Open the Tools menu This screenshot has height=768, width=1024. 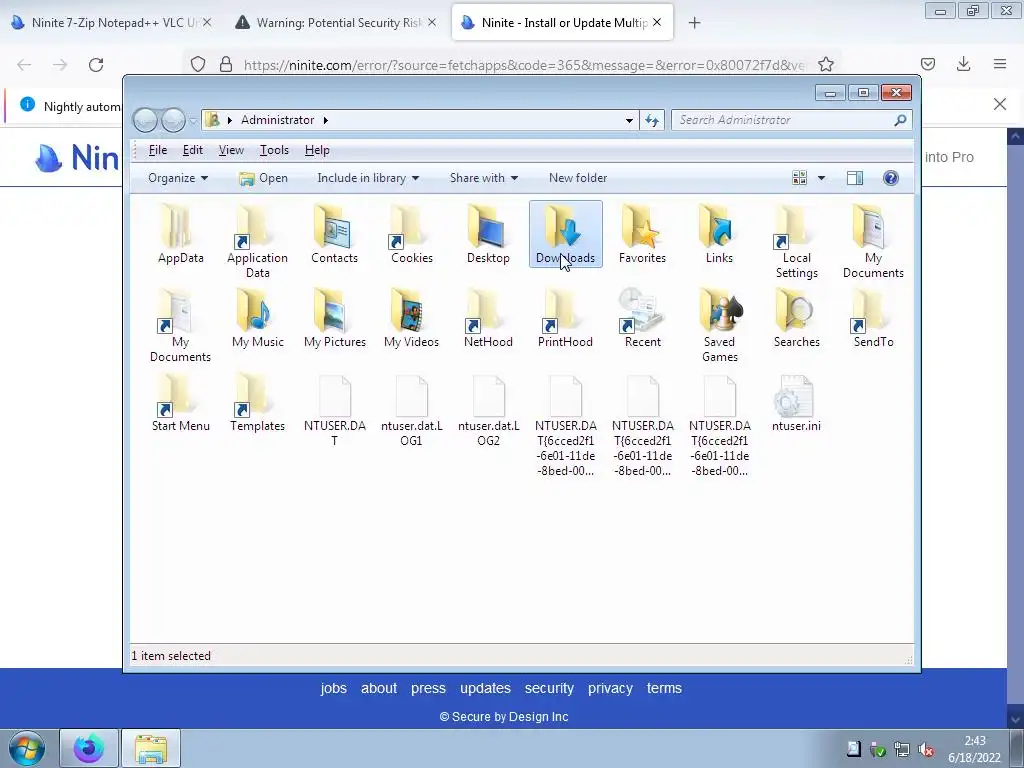pyautogui.click(x=274, y=150)
